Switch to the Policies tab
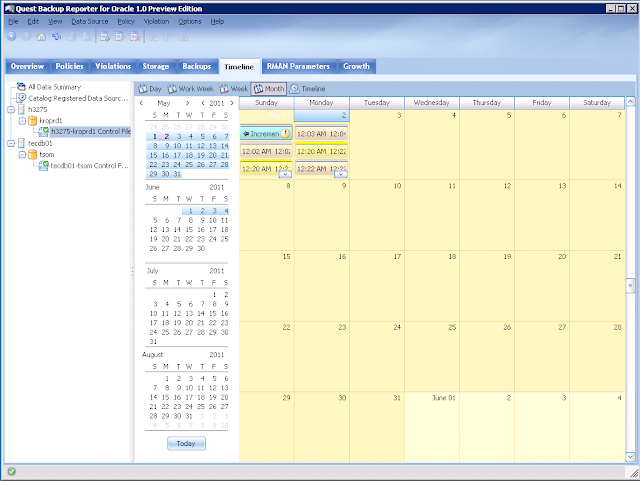This screenshot has width=640, height=481. (69, 66)
